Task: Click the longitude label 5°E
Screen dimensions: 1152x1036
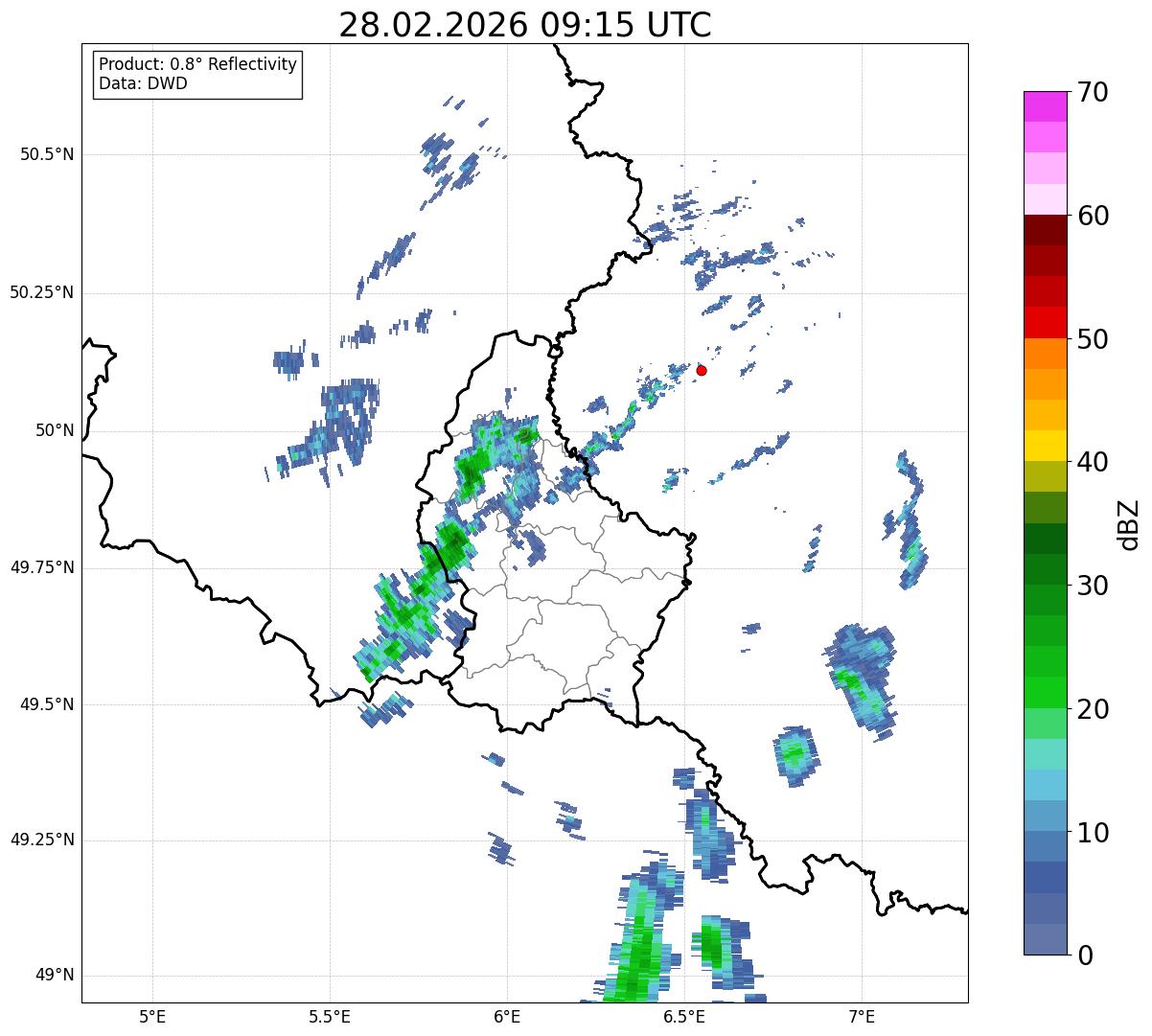Action: (x=152, y=1016)
